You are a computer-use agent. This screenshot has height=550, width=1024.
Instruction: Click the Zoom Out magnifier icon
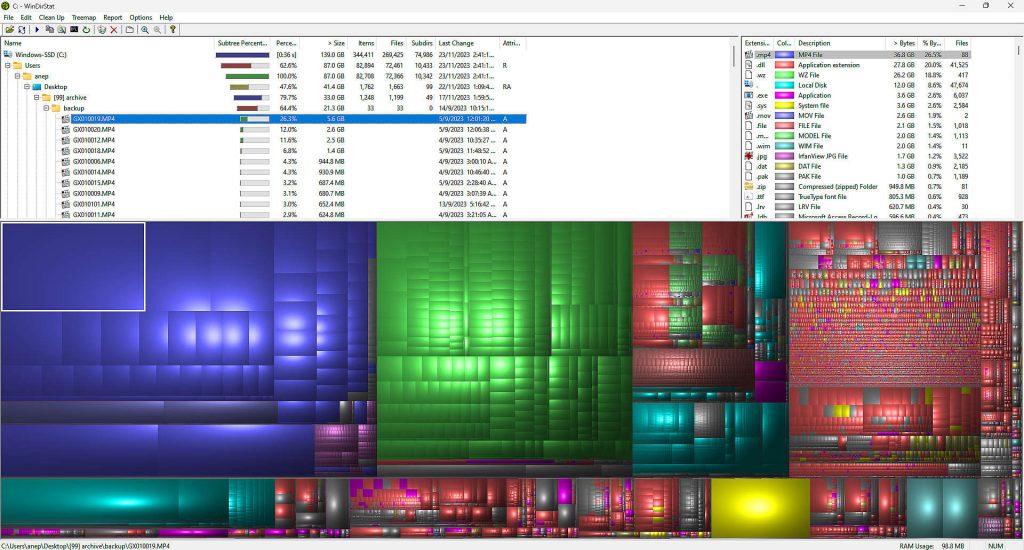pos(157,29)
